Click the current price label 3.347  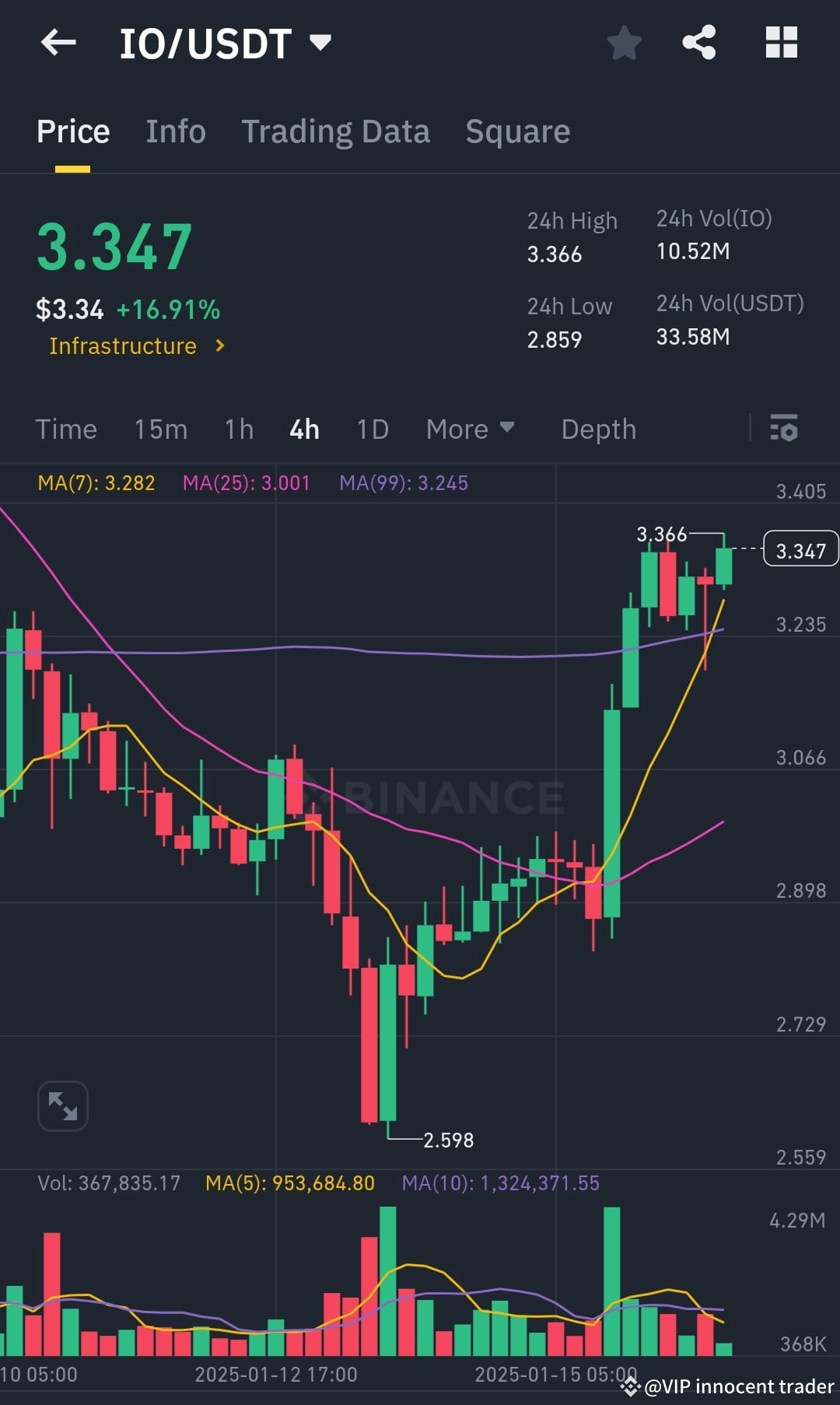coord(800,550)
